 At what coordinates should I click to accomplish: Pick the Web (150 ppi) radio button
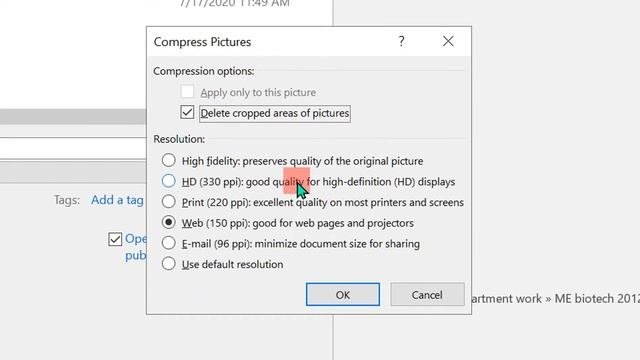(x=169, y=222)
